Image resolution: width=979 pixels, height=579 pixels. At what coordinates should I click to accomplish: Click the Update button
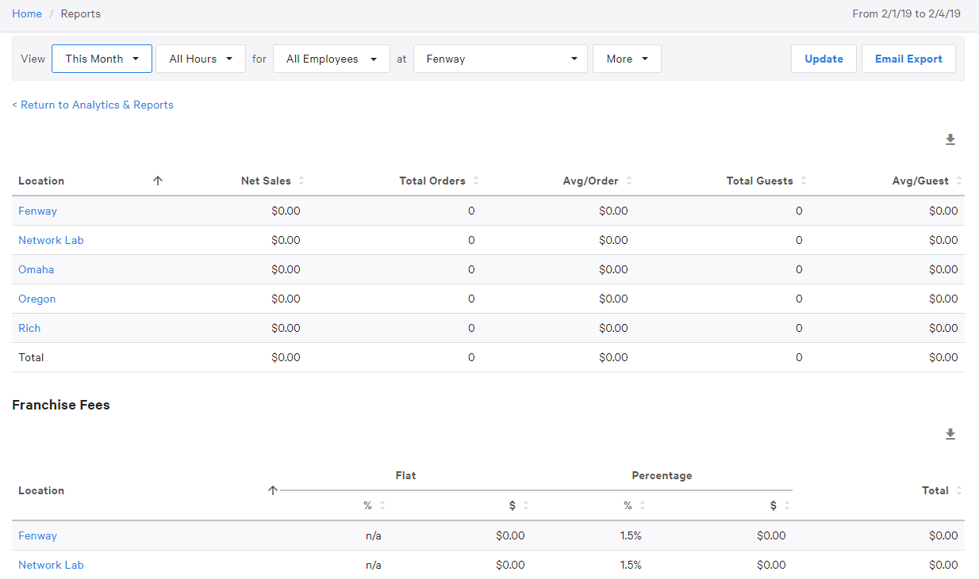pos(823,58)
